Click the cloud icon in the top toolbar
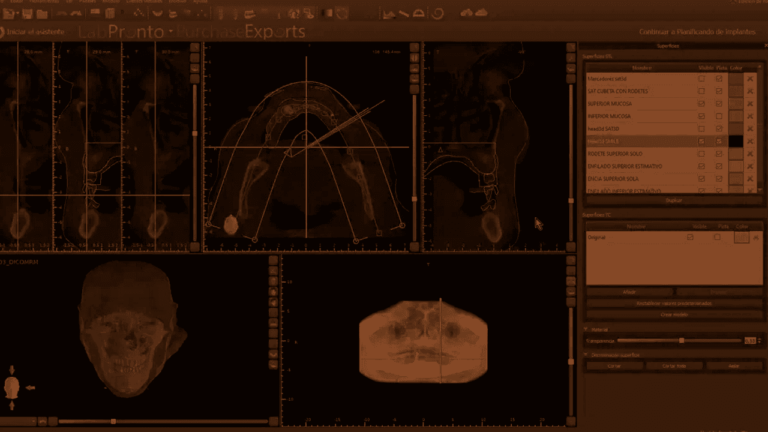768x432 pixels. tap(480, 13)
